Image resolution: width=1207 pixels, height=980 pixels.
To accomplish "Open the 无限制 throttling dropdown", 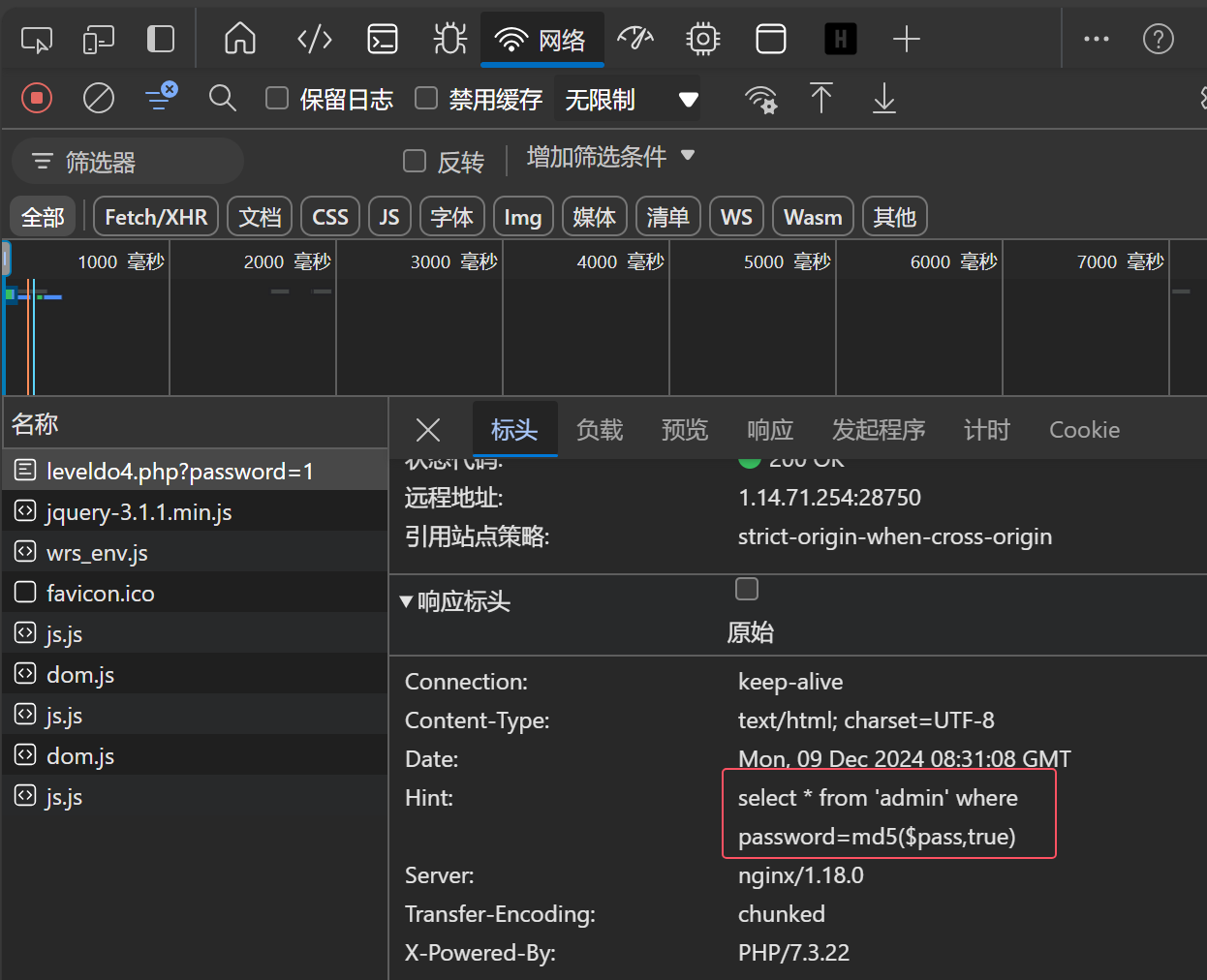I will [x=628, y=100].
